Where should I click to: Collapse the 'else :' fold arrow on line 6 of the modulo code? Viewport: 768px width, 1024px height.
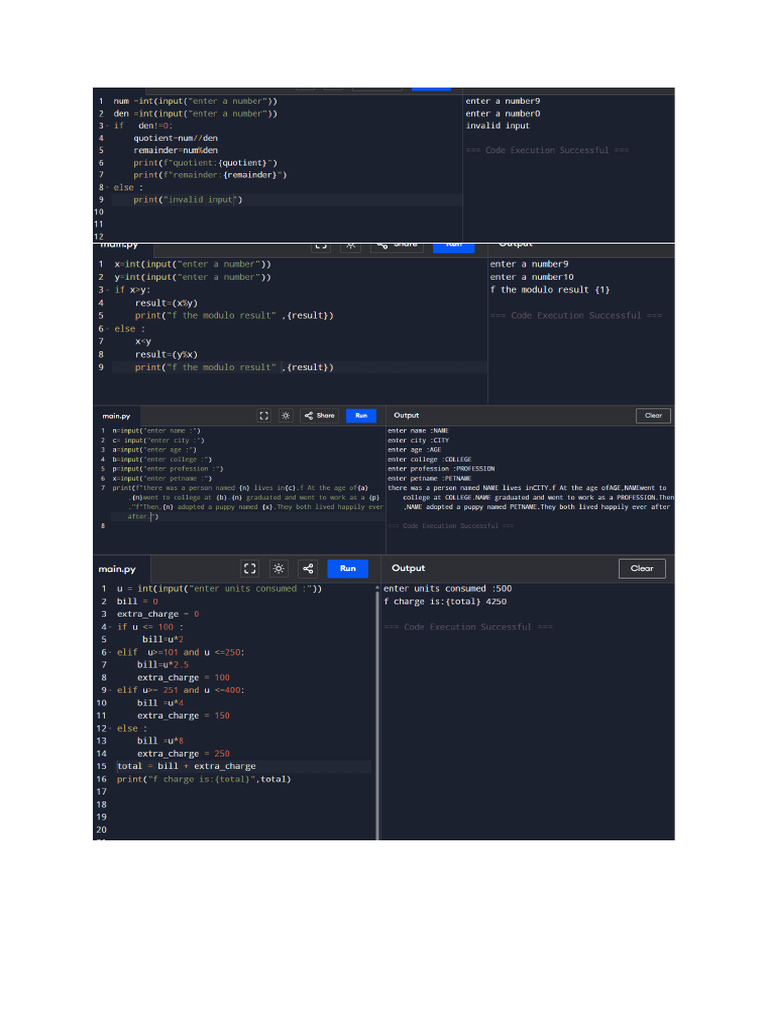tap(108, 329)
